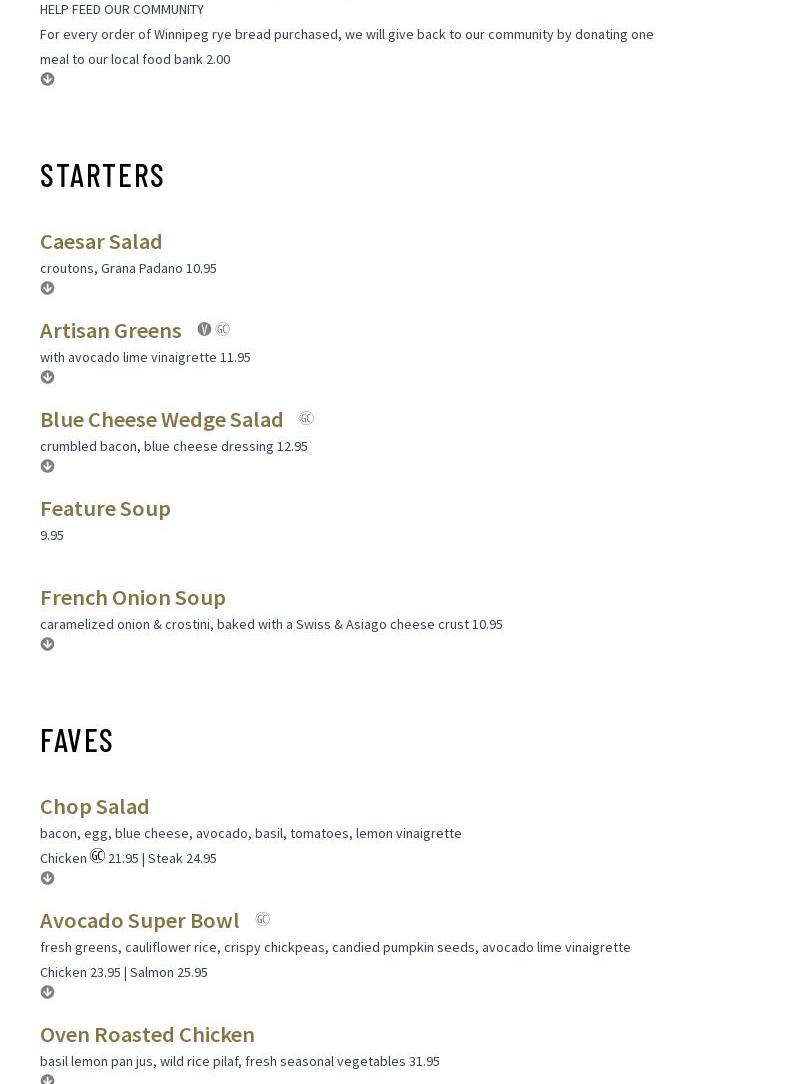Open the Chop Salad menu item

point(94,806)
